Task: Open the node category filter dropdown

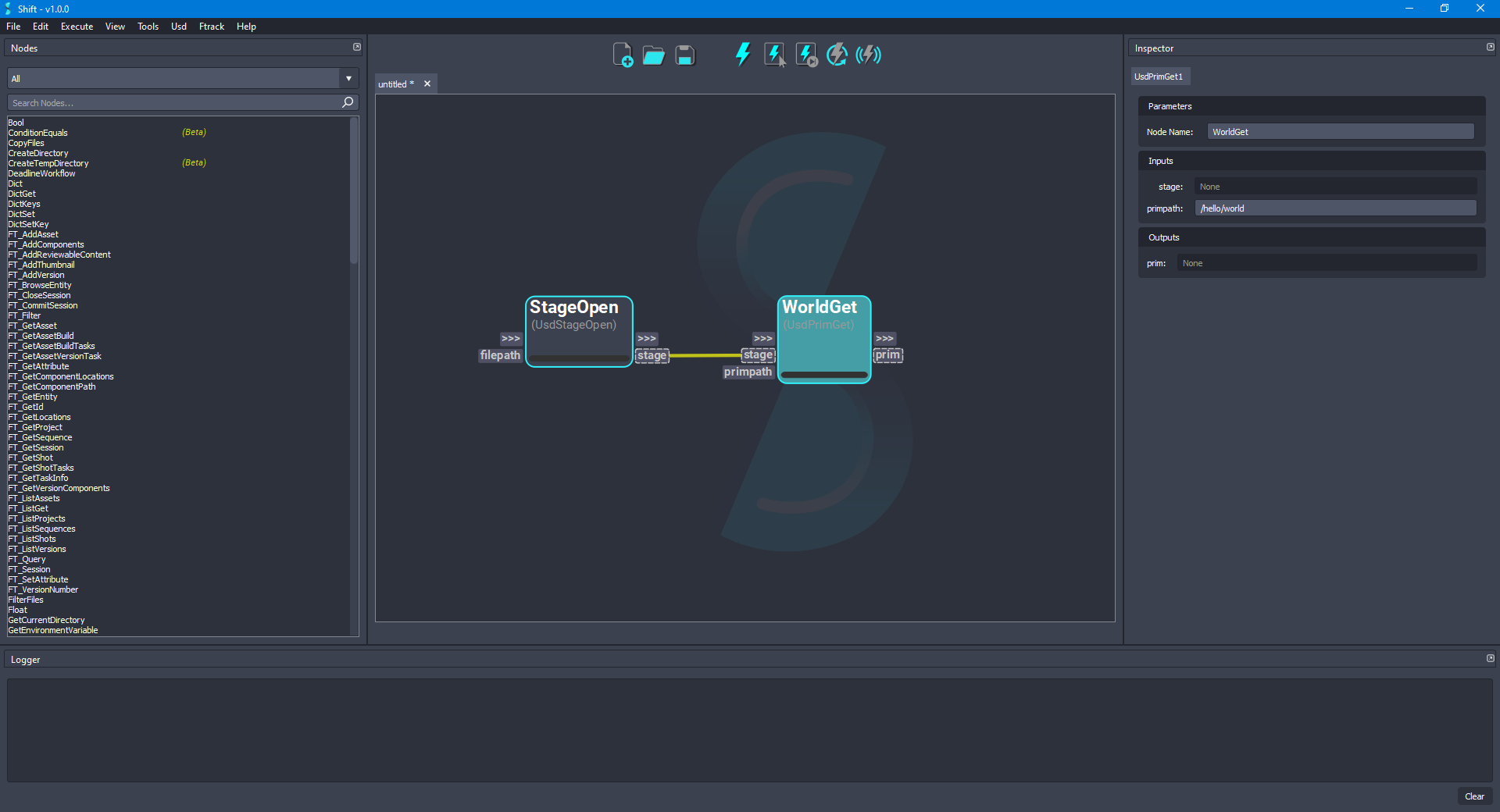Action: (348, 78)
